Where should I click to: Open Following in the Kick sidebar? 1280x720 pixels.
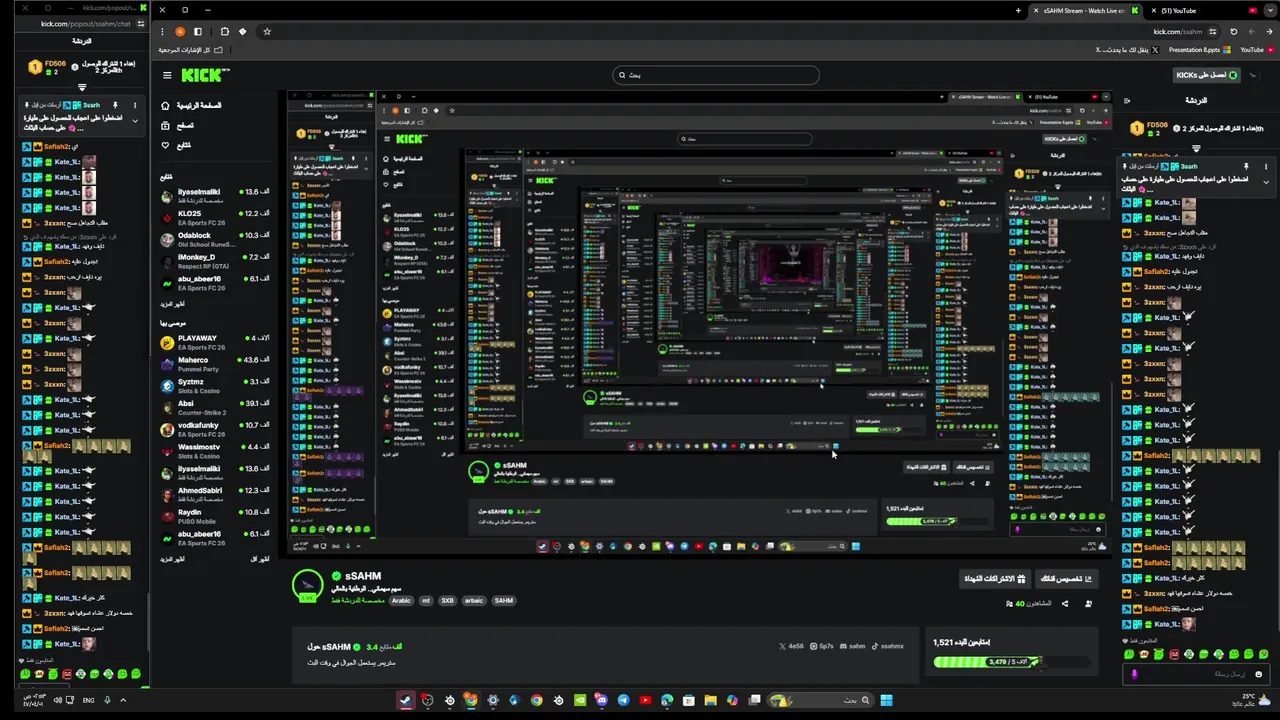[177, 145]
